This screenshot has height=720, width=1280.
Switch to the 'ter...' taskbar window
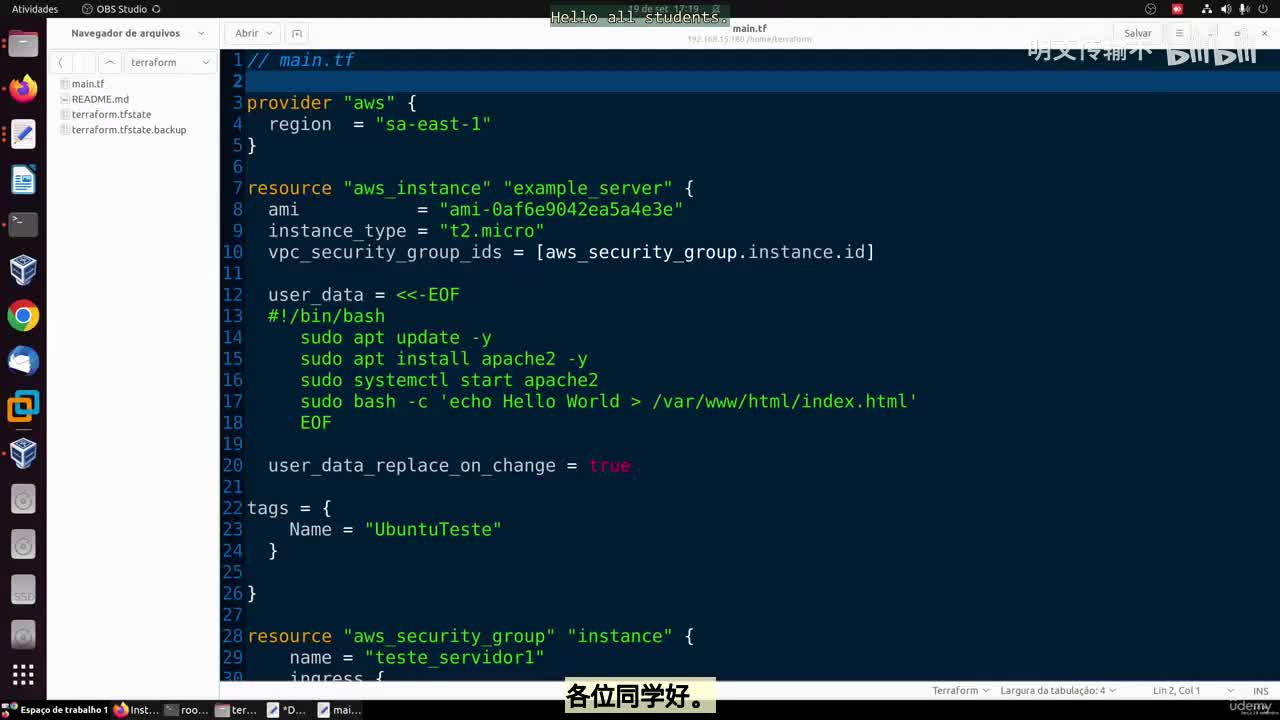[x=237, y=710]
